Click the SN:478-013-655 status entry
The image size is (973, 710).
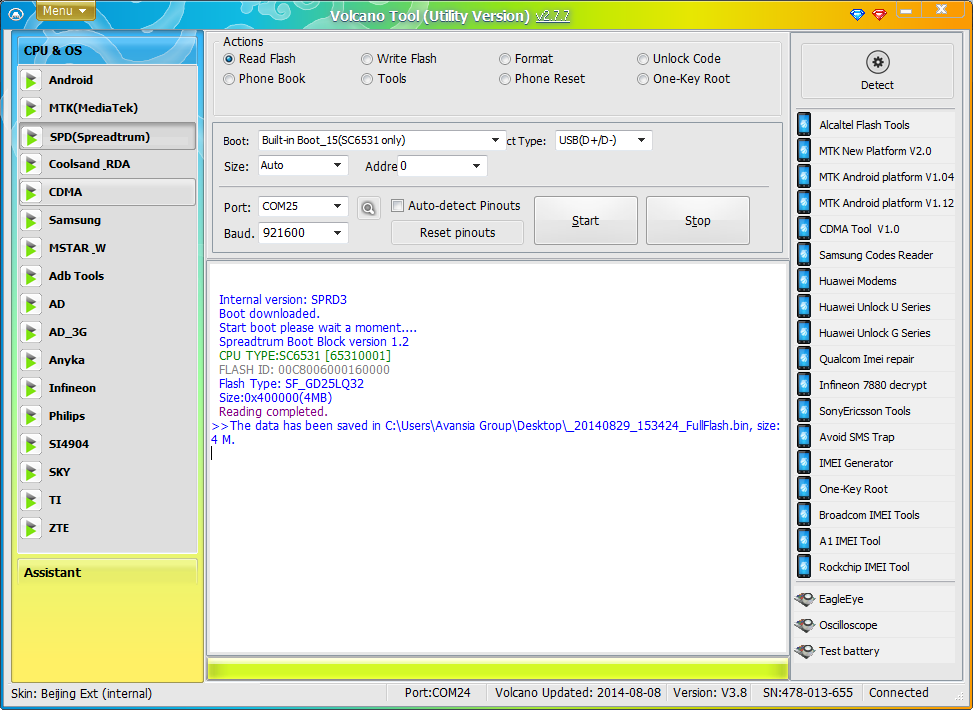(x=809, y=693)
